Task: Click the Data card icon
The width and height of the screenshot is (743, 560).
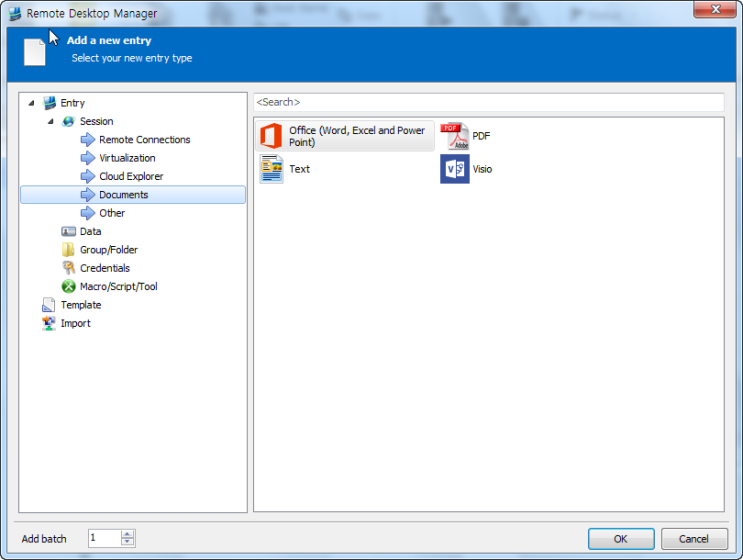Action: pos(68,232)
